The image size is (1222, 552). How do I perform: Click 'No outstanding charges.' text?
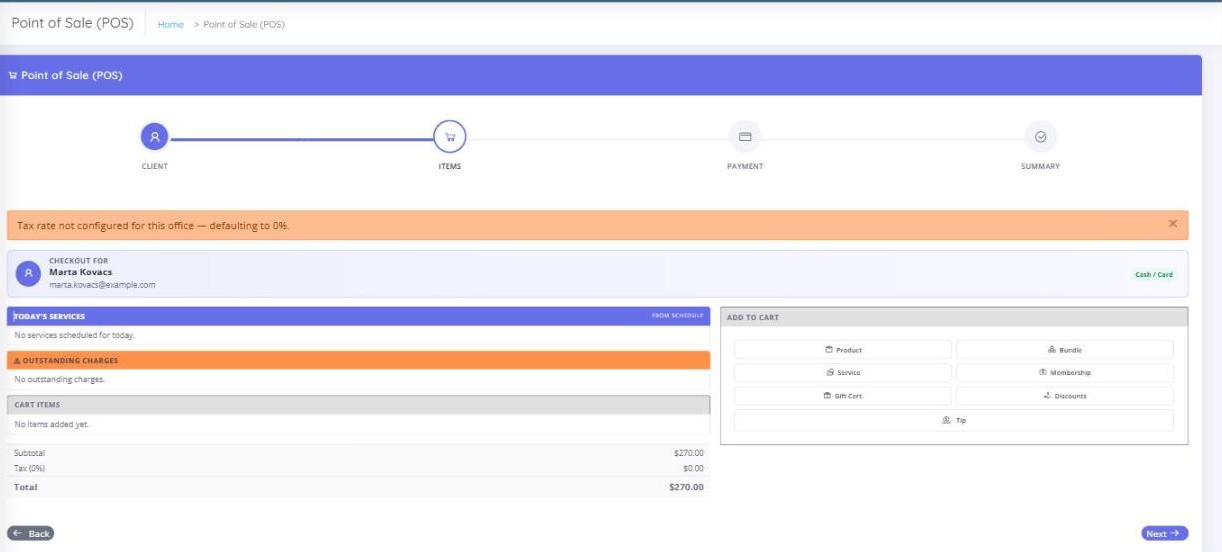[59, 379]
